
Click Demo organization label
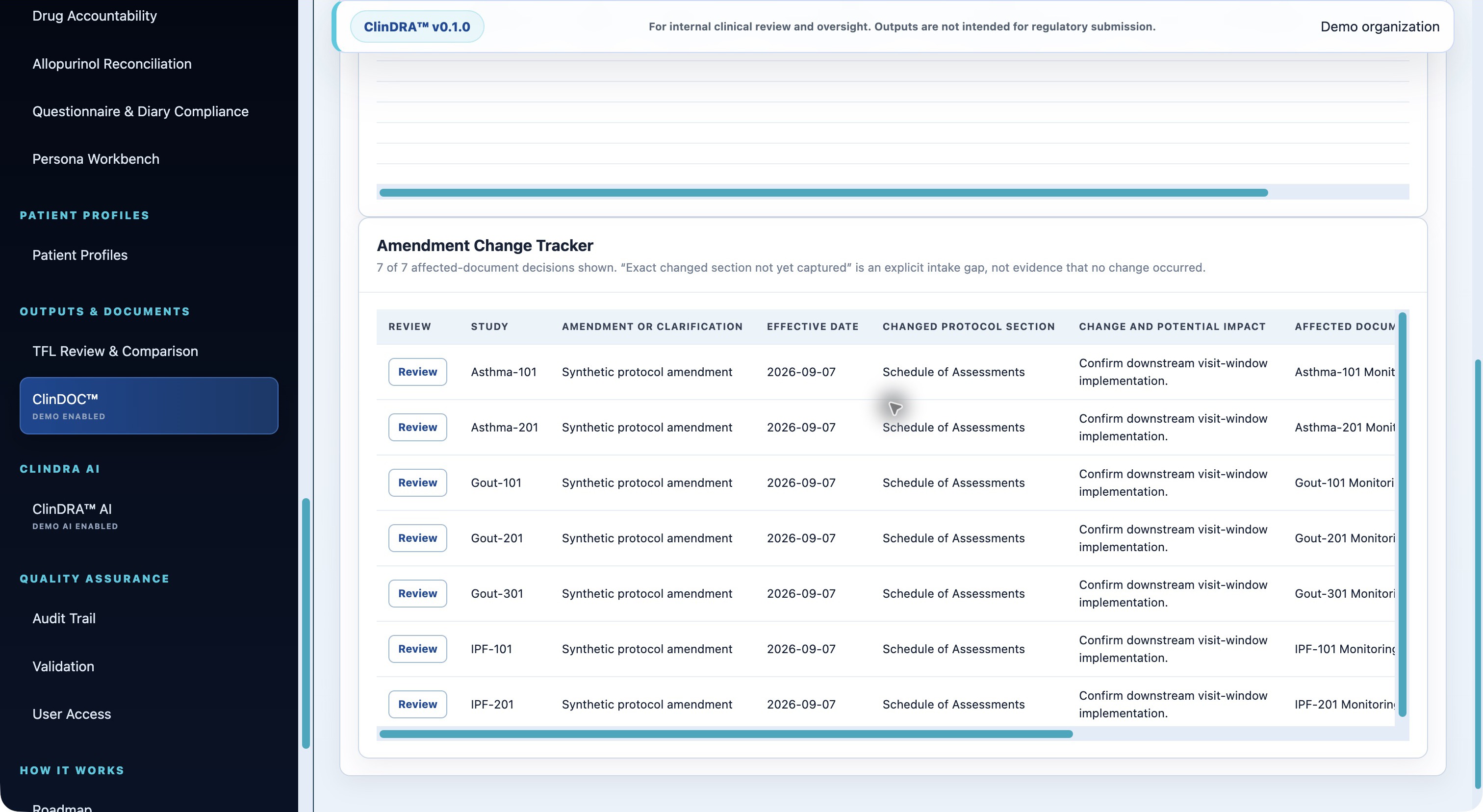pyautogui.click(x=1380, y=26)
